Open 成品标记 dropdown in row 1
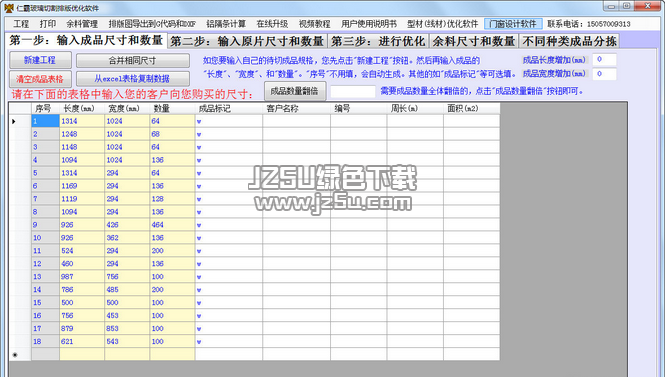 coord(199,122)
